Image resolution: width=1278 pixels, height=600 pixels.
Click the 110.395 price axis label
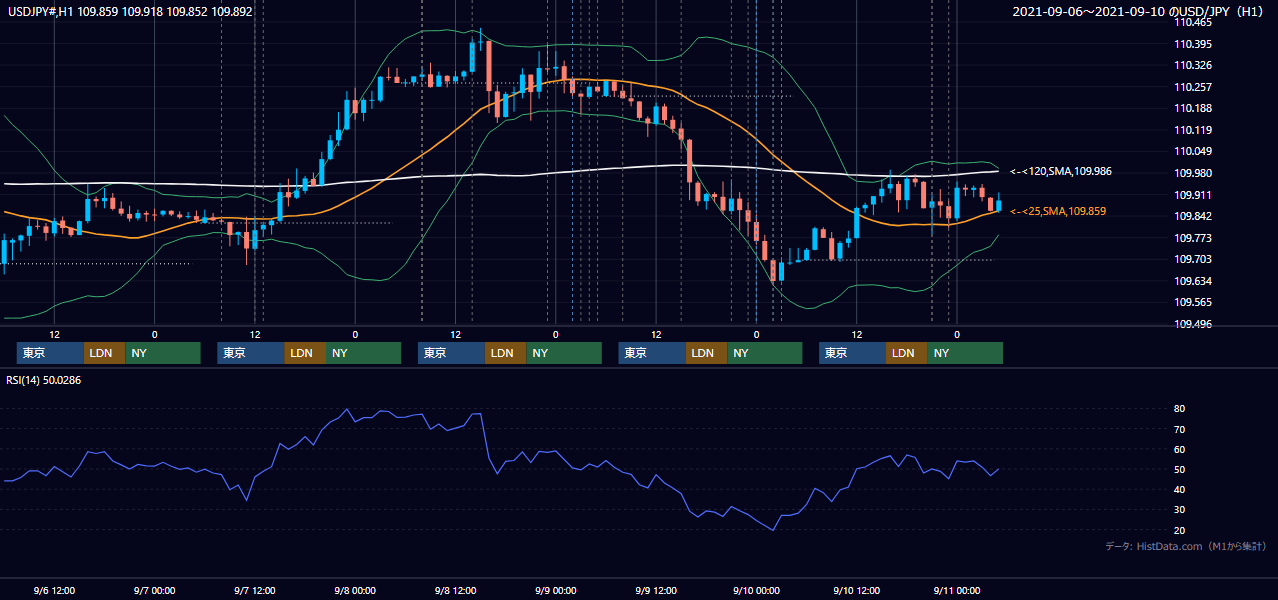tap(1192, 44)
